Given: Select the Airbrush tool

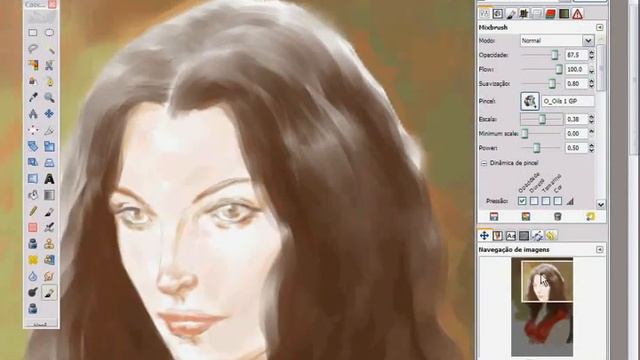Looking at the screenshot, I should (x=49, y=227).
